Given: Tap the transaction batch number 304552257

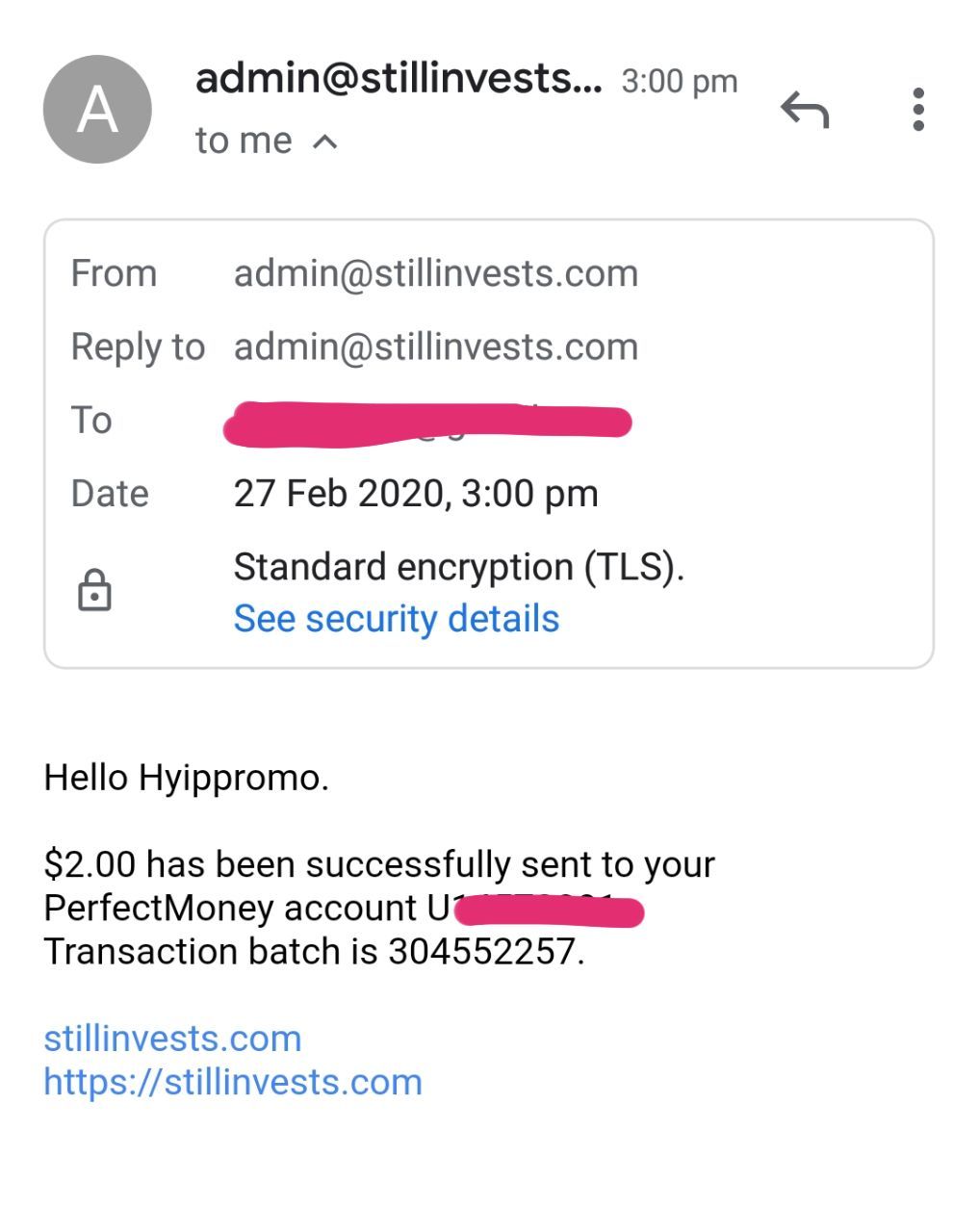Looking at the screenshot, I should 484,952.
